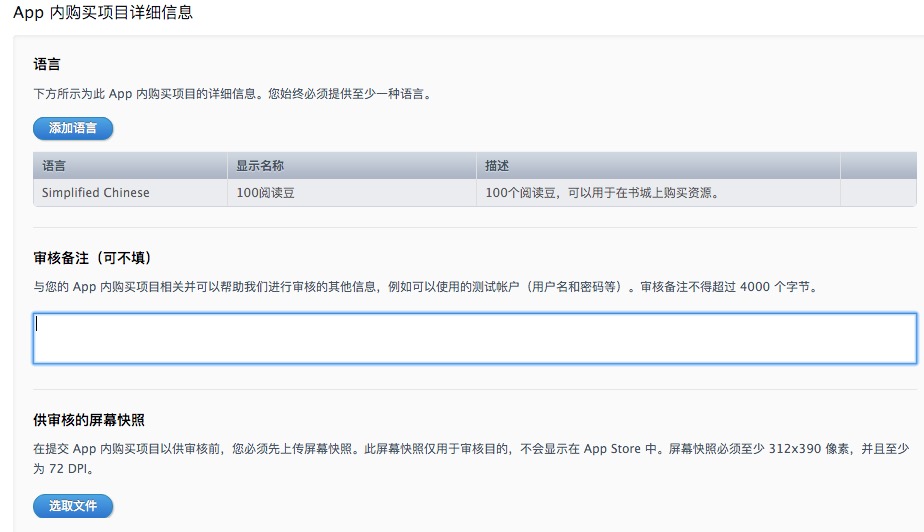Click the 添加语言 button

point(73,128)
